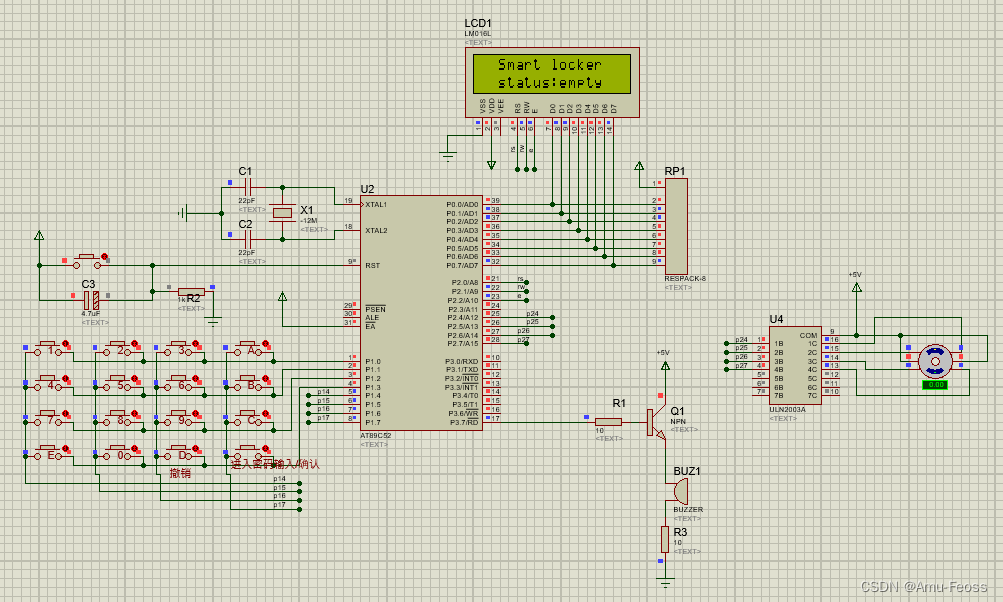Select ULN2003A chip U4
Image resolution: width=1003 pixels, height=602 pixels.
pos(795,365)
